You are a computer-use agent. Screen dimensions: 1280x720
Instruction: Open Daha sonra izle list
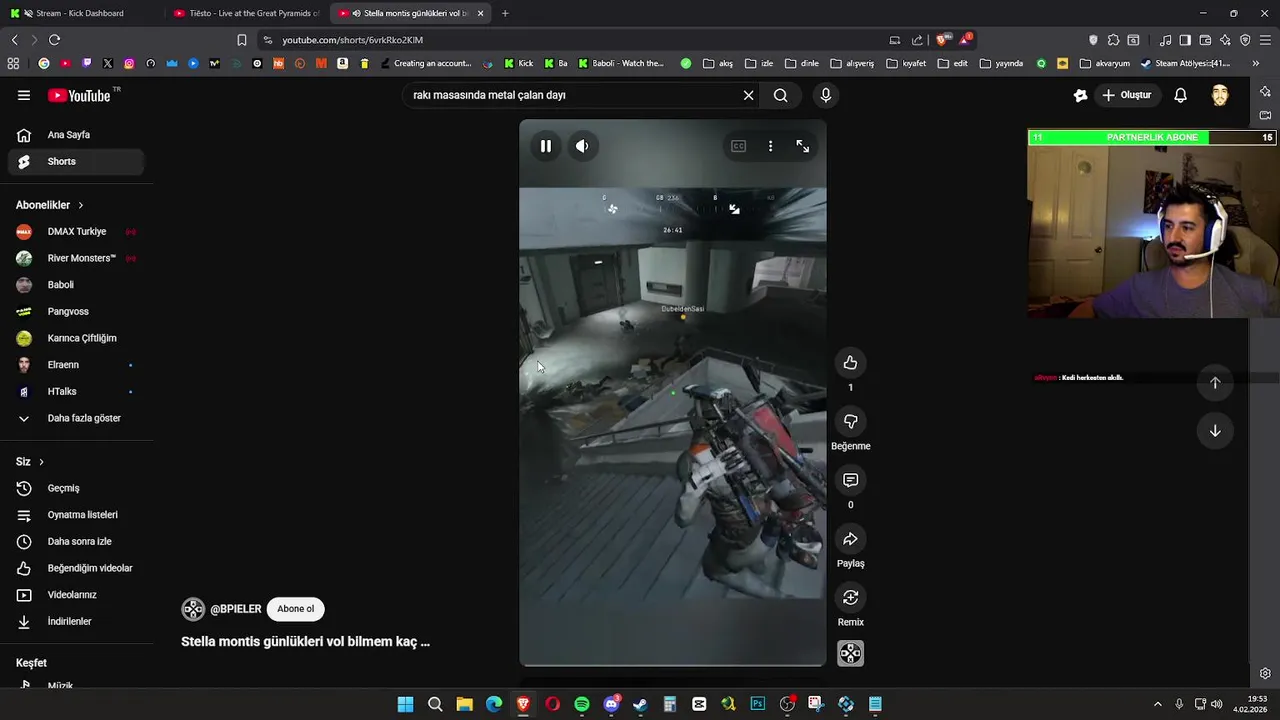(x=76, y=541)
